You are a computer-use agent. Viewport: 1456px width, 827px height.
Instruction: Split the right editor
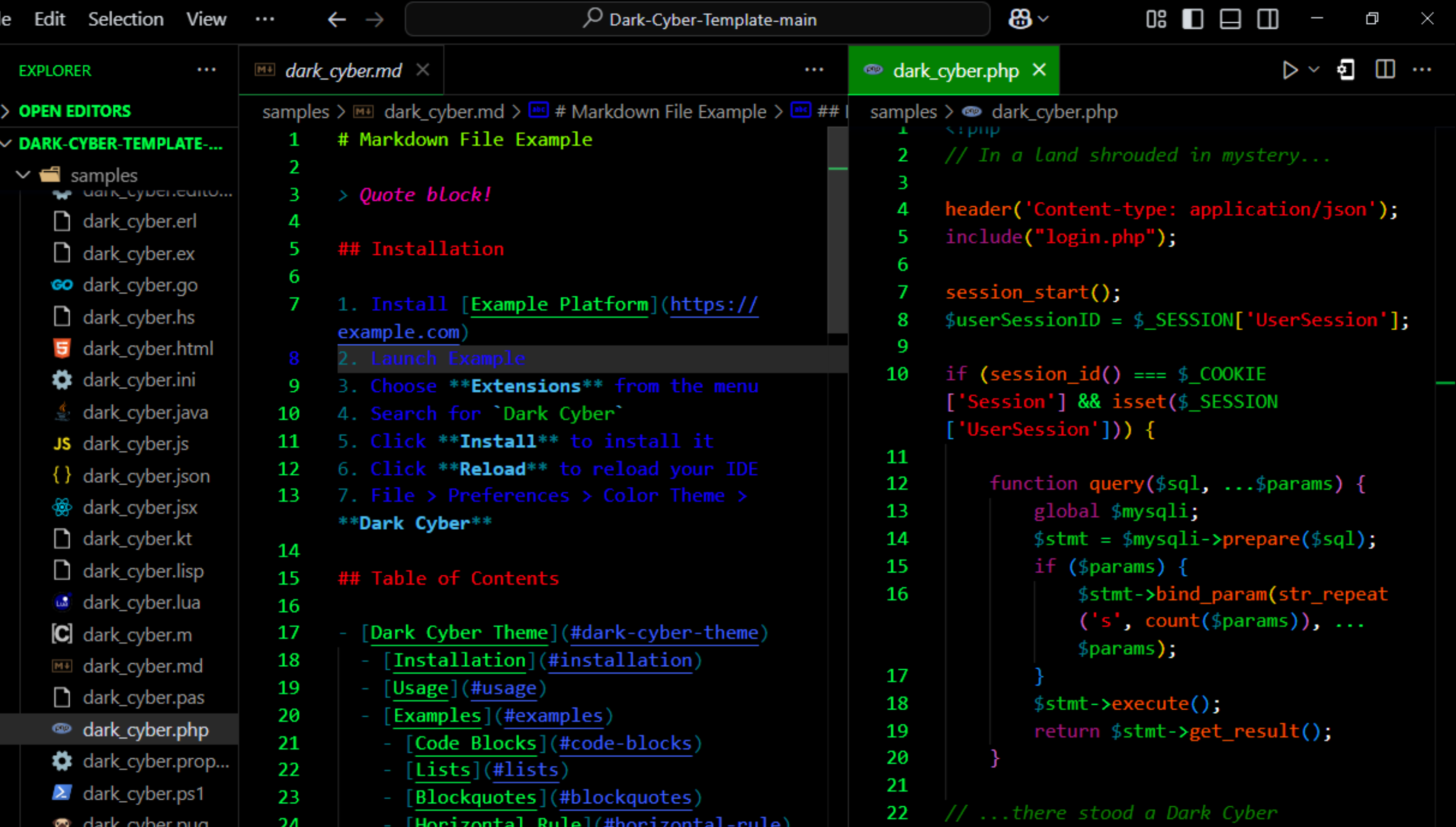click(x=1385, y=70)
